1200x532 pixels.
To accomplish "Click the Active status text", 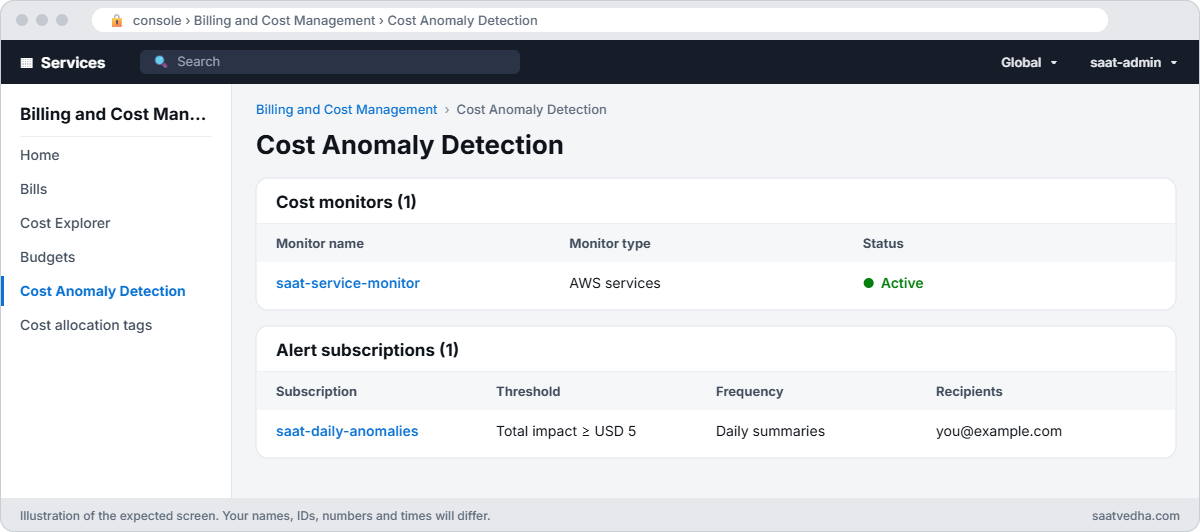I will pyautogui.click(x=902, y=283).
